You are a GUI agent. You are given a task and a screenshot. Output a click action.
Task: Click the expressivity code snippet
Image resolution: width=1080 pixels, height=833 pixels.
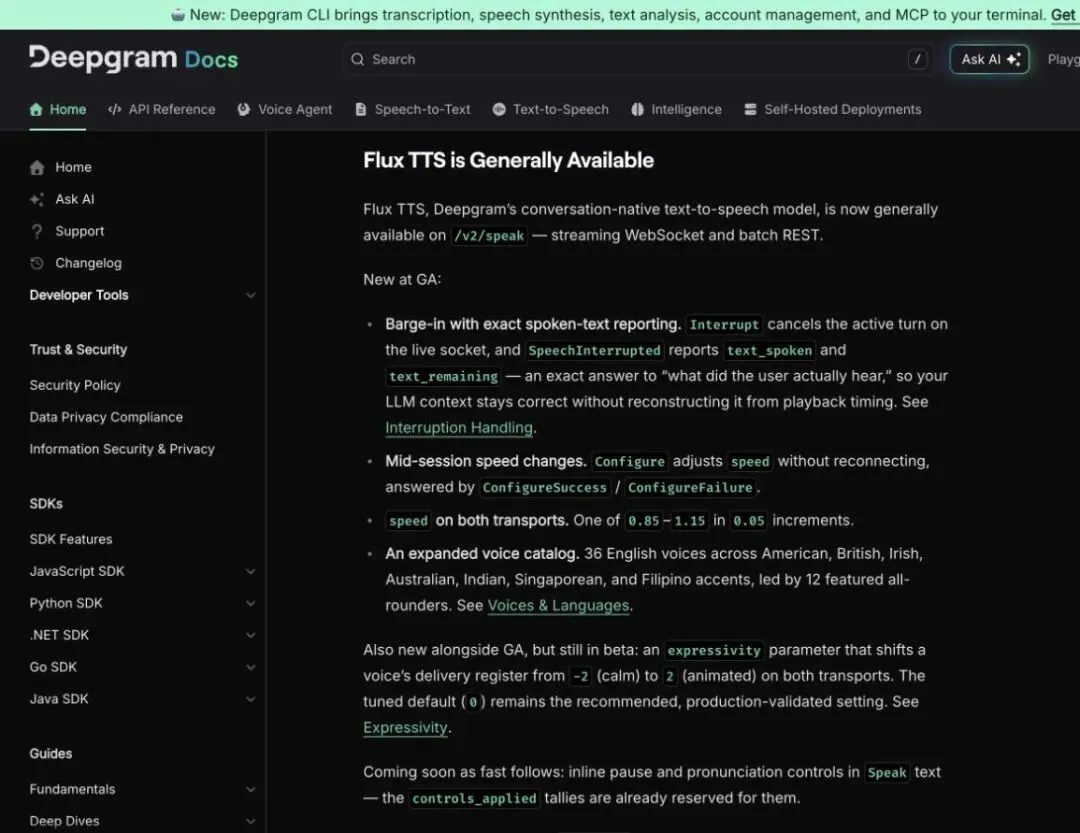tap(714, 650)
